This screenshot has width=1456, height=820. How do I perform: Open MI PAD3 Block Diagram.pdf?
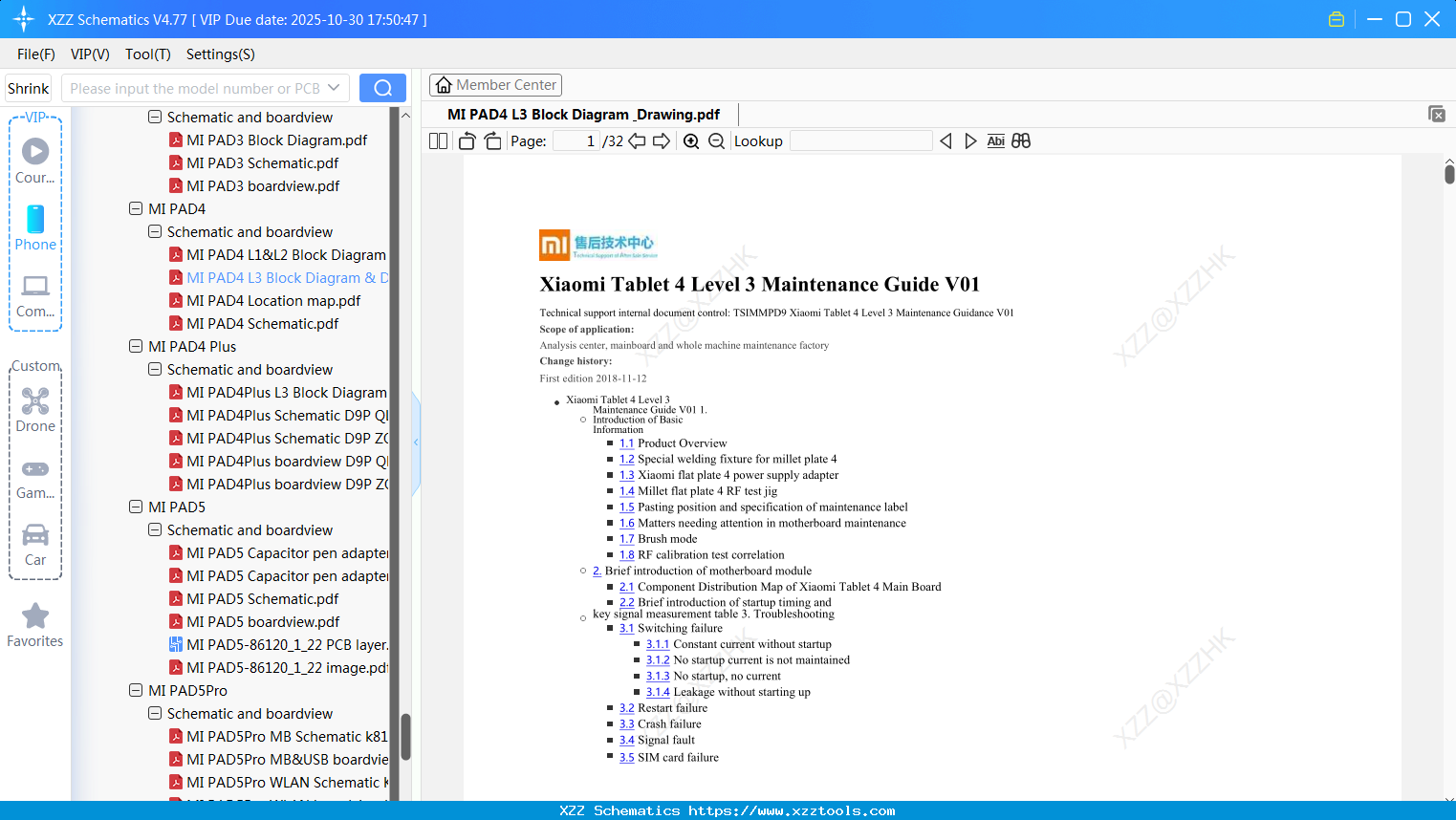click(x=268, y=140)
